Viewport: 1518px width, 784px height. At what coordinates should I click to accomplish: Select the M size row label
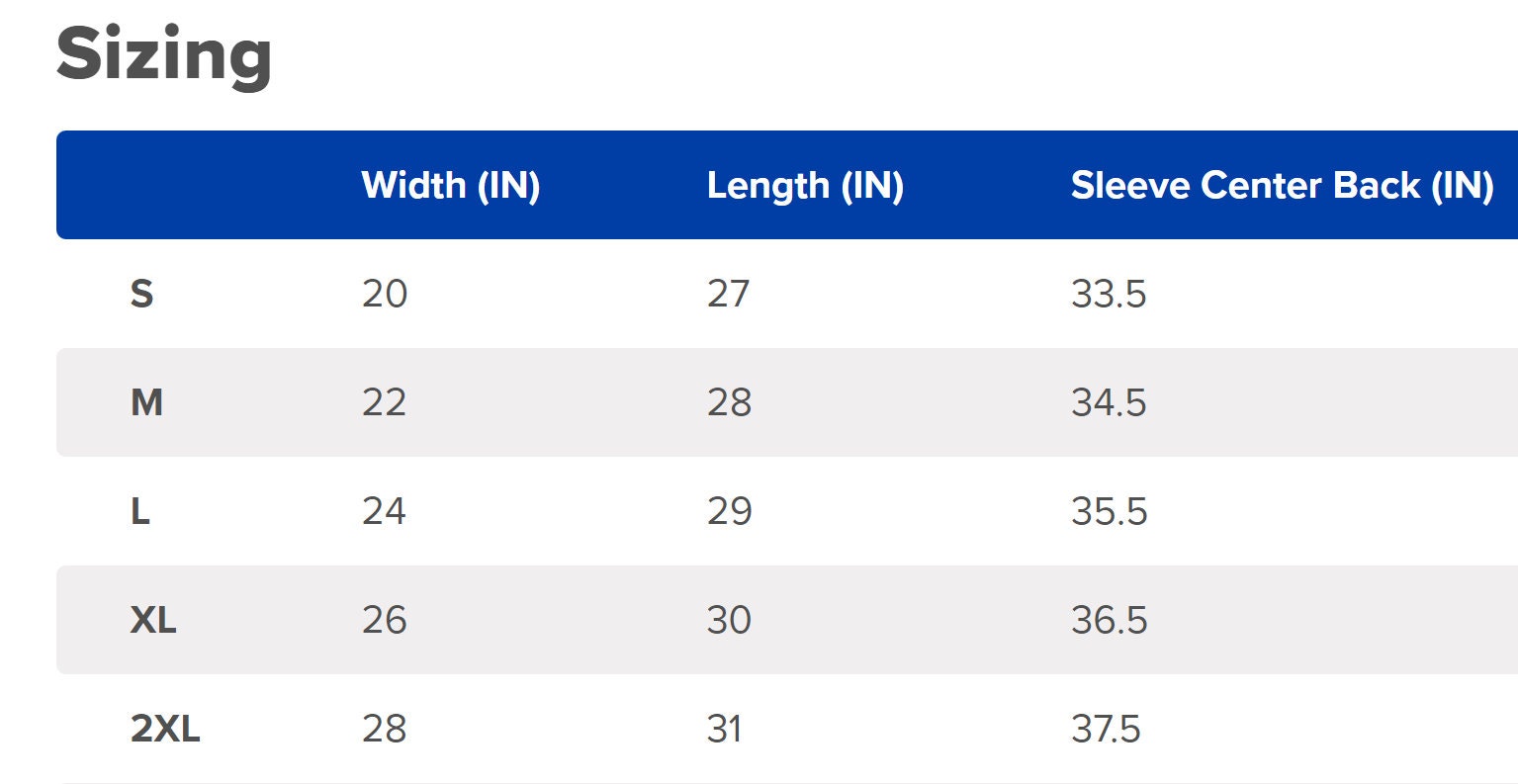click(146, 402)
